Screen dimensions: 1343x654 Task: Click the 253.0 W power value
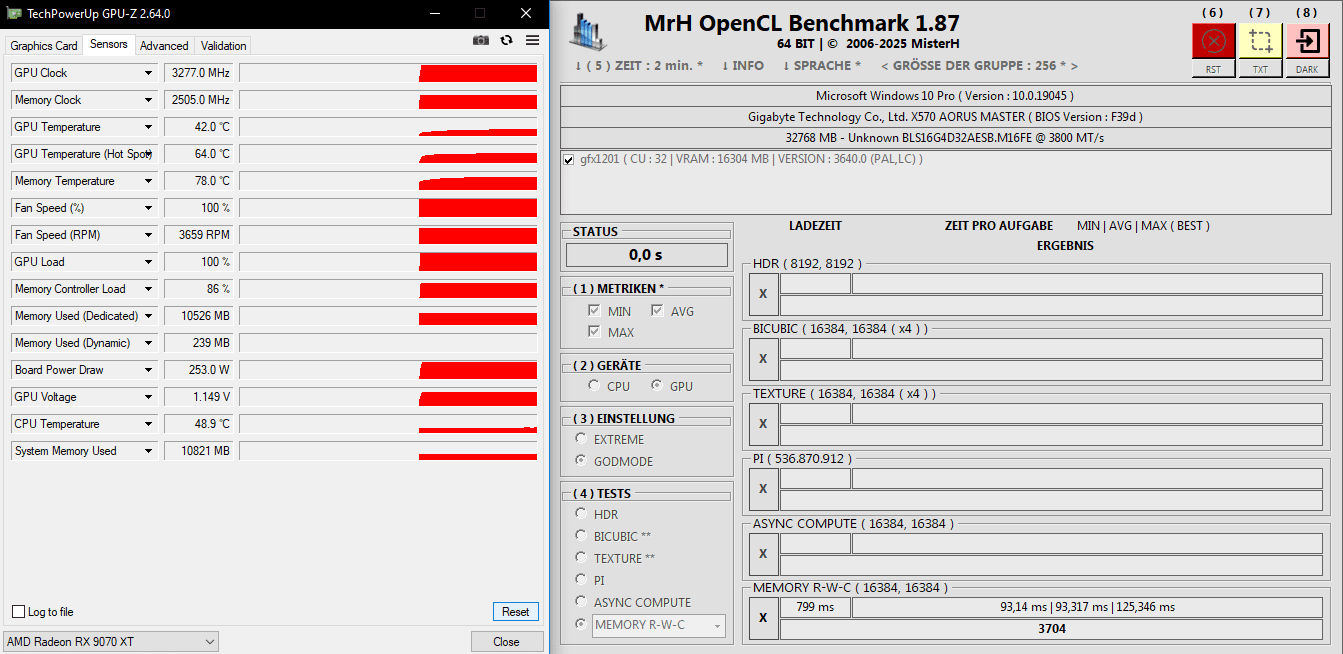198,370
